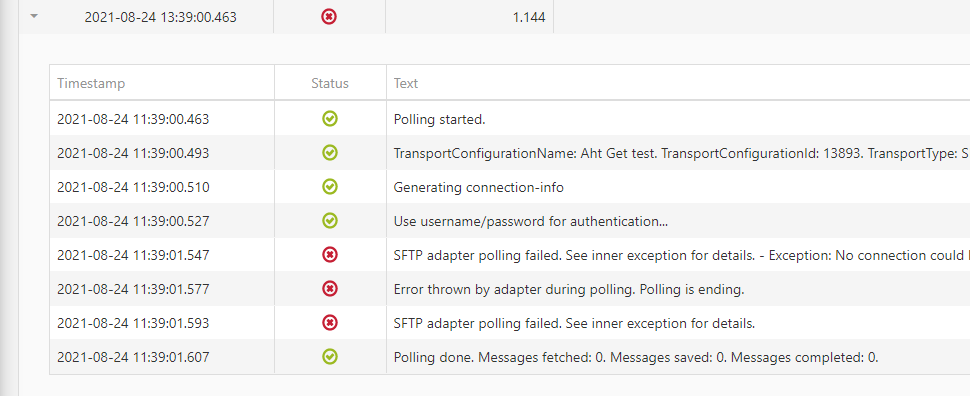
Task: Select timestamp 2021-08-24 11:39:00.510 cell
Action: [x=133, y=187]
